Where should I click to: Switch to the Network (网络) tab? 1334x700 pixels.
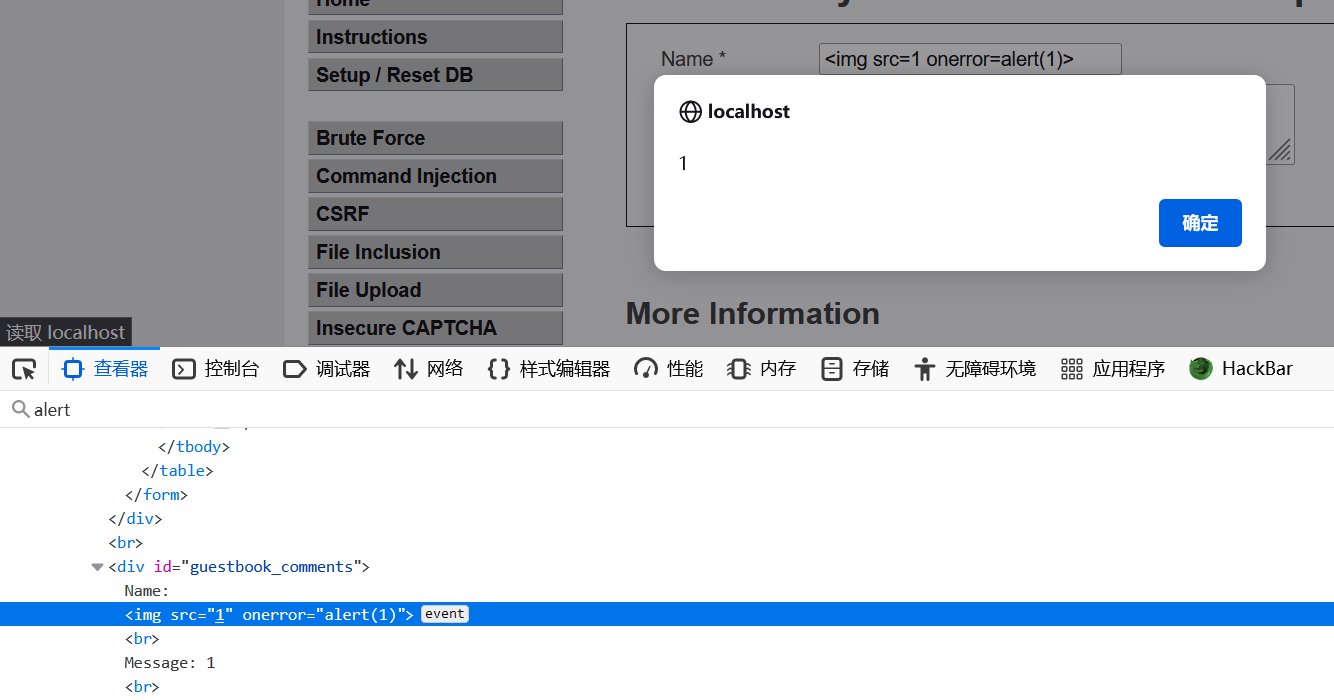429,369
